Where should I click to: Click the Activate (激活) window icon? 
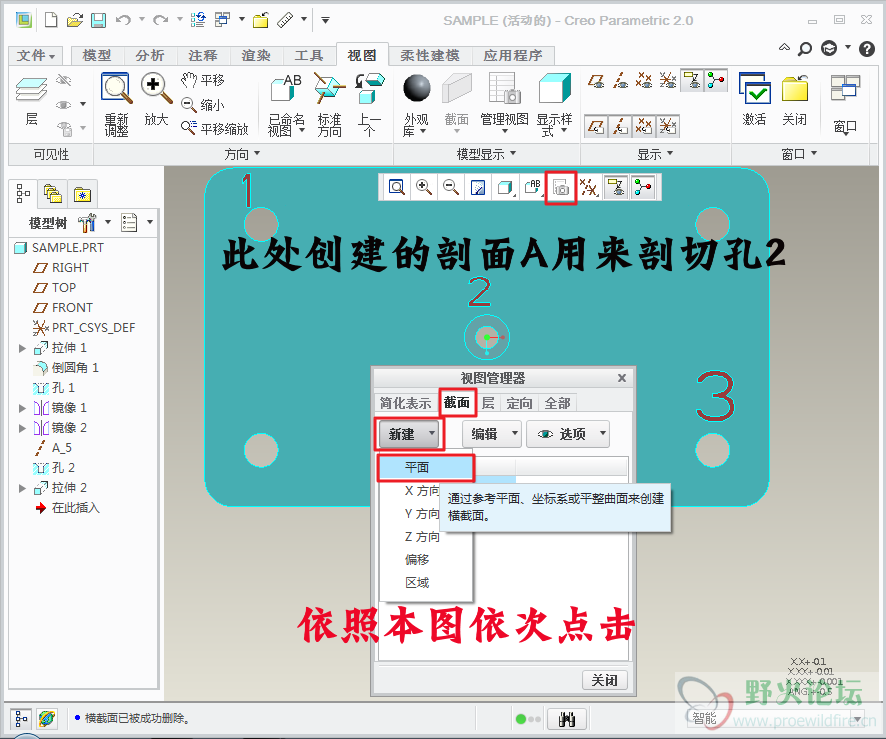pos(755,99)
